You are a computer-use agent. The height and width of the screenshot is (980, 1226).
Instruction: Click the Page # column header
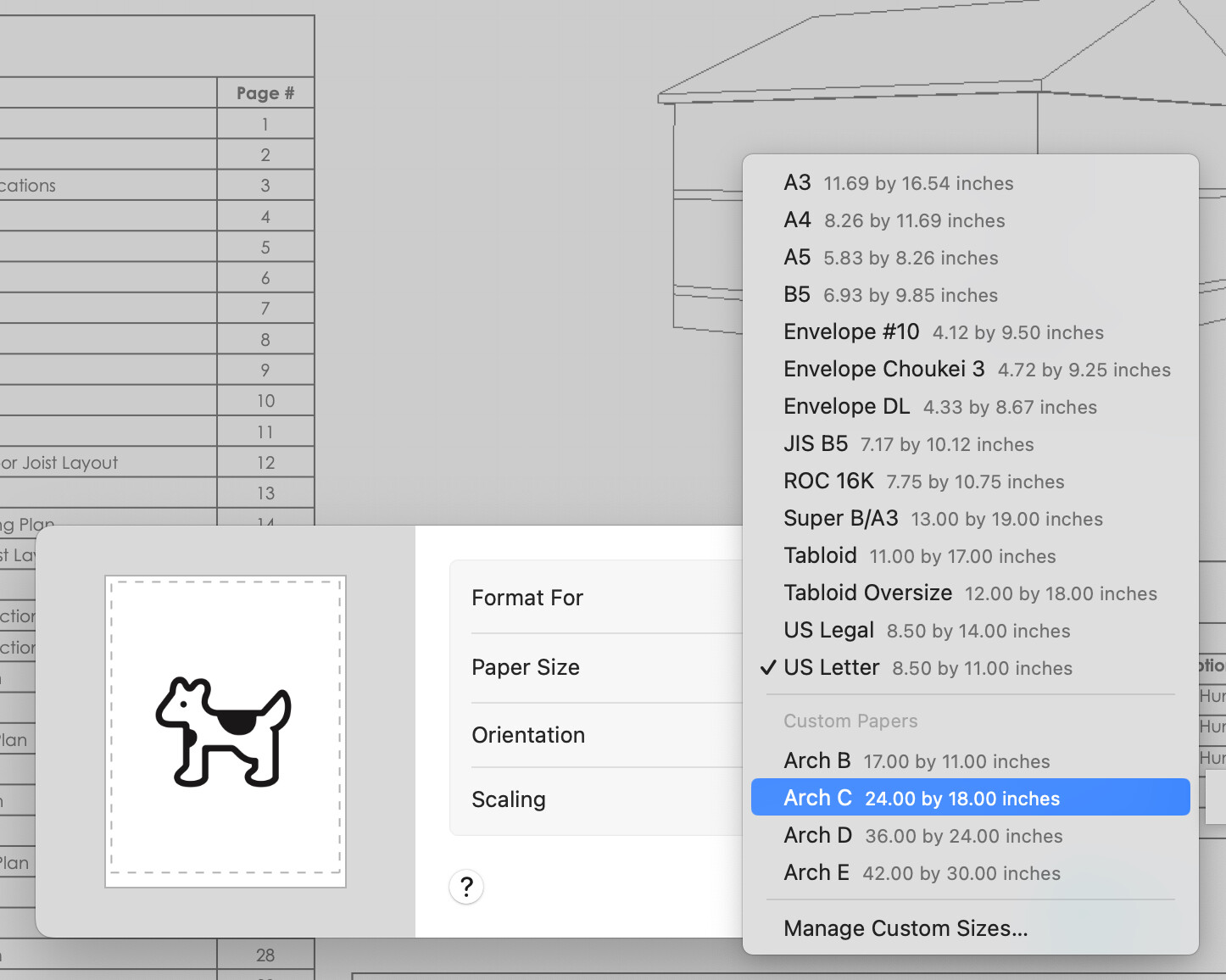point(265,93)
